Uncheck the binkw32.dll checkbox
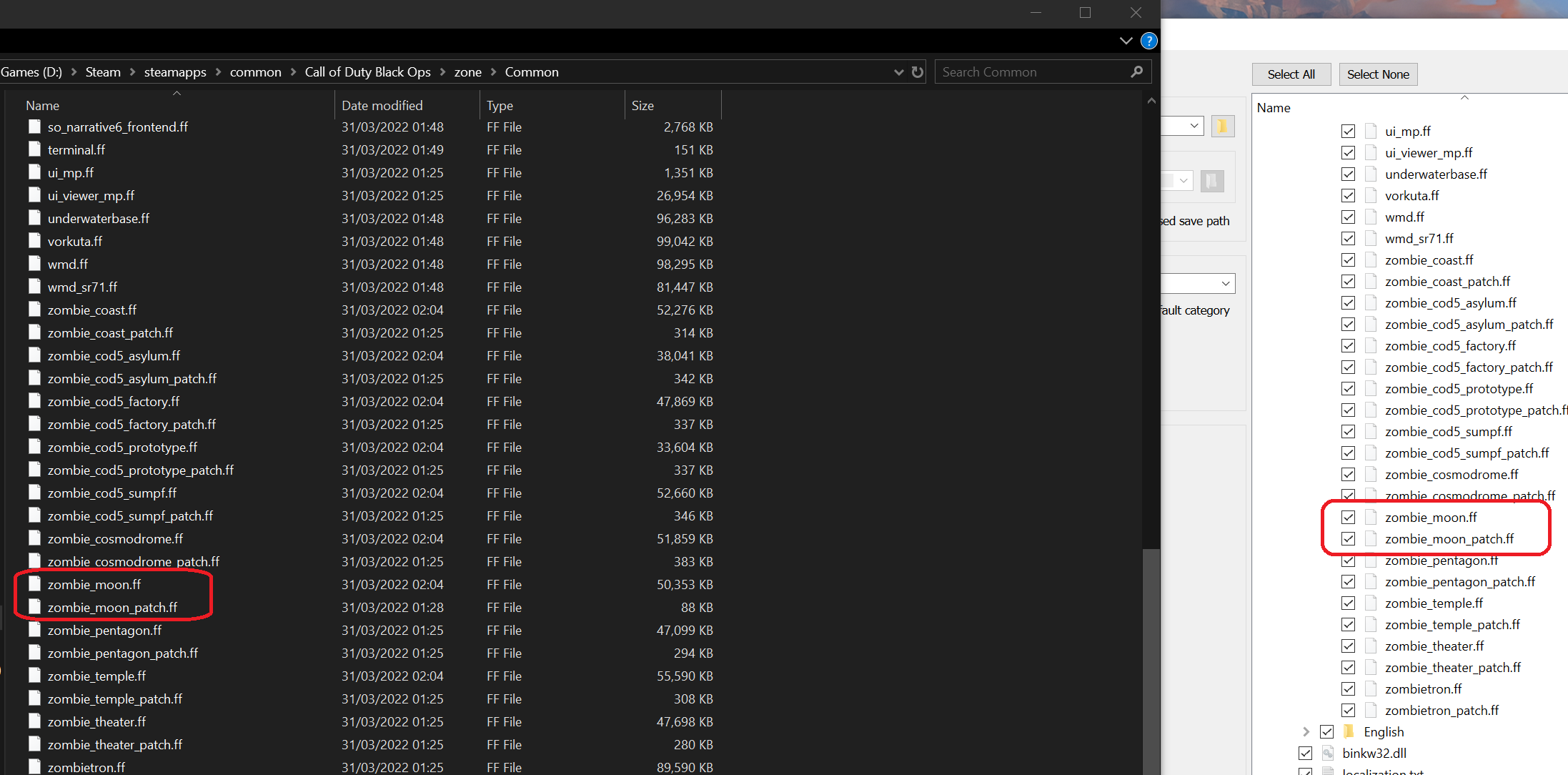The width and height of the screenshot is (1568, 775). point(1306,753)
